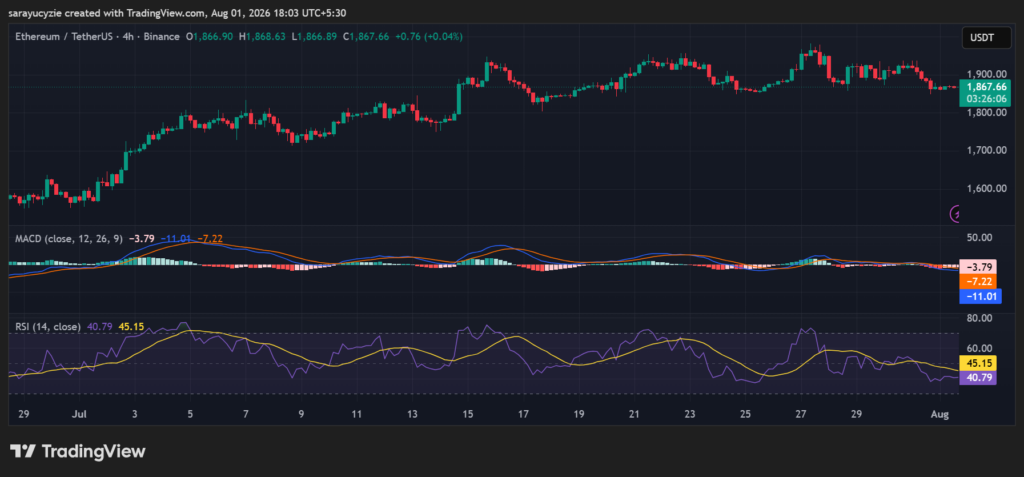
Task: Click the 25 date label on time axis
Action: click(746, 414)
